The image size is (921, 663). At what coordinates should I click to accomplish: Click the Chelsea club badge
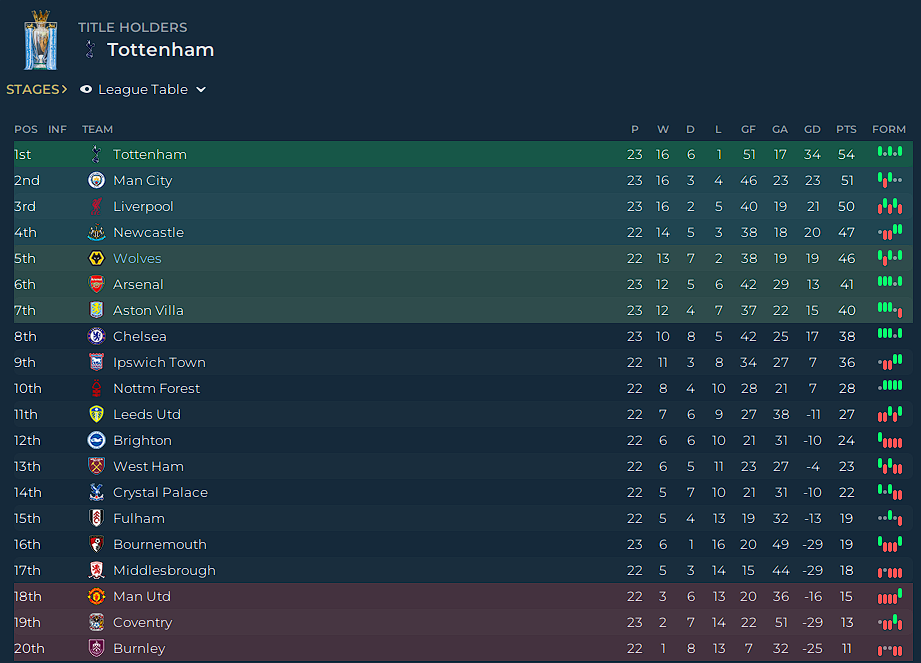96,336
